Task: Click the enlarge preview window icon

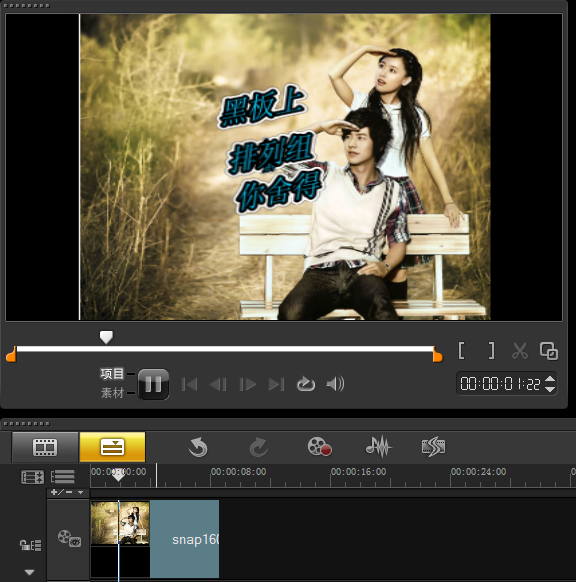Action: coord(549,351)
